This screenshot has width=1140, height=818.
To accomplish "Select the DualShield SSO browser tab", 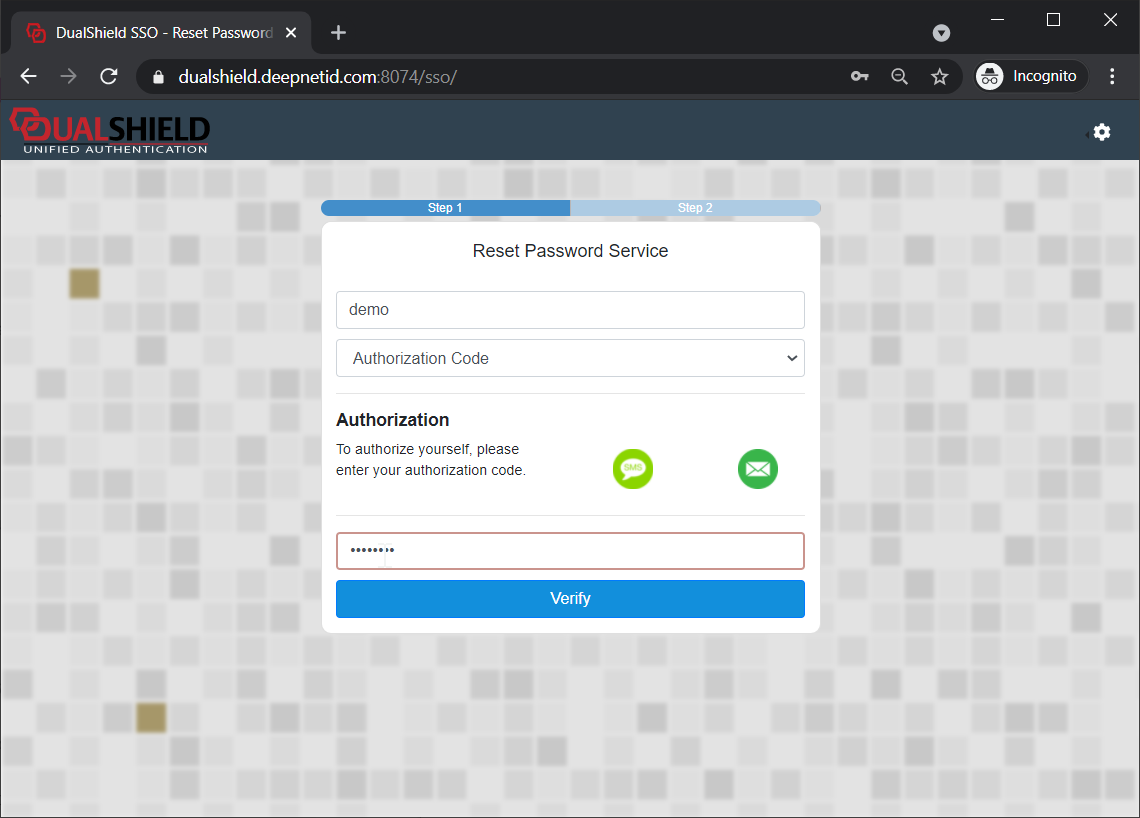I will pos(160,33).
